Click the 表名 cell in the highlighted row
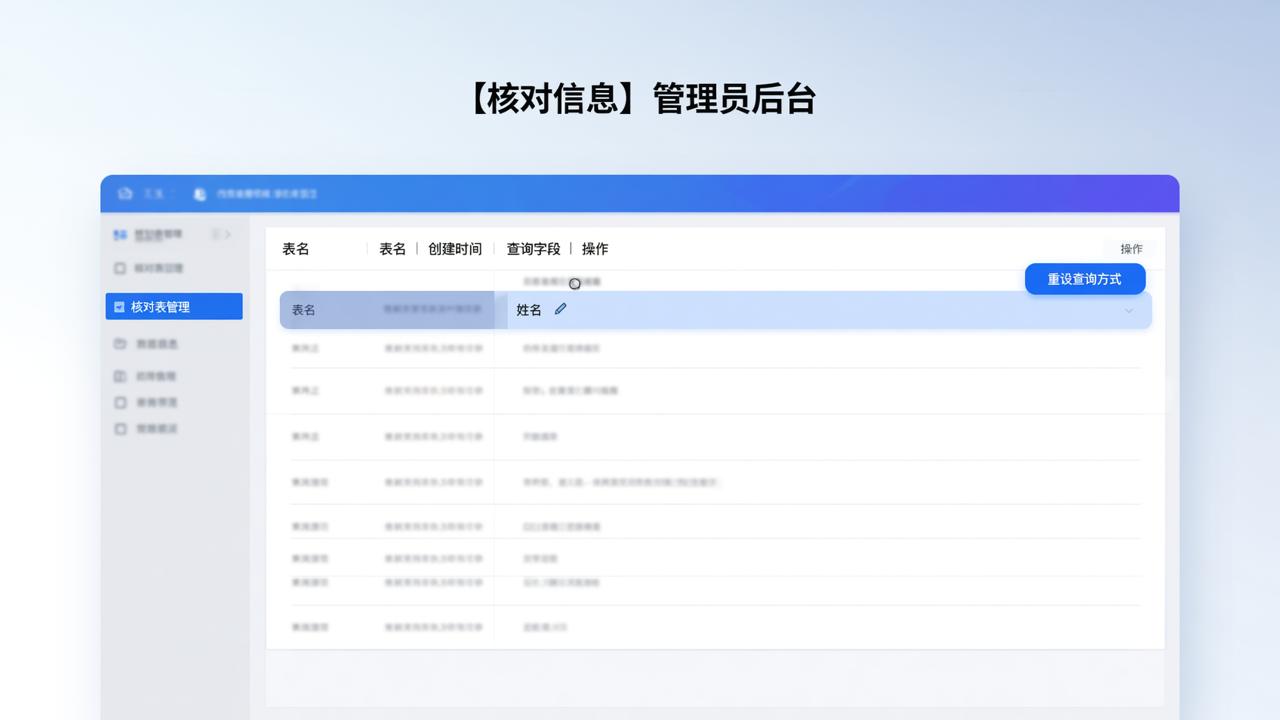 (x=304, y=310)
